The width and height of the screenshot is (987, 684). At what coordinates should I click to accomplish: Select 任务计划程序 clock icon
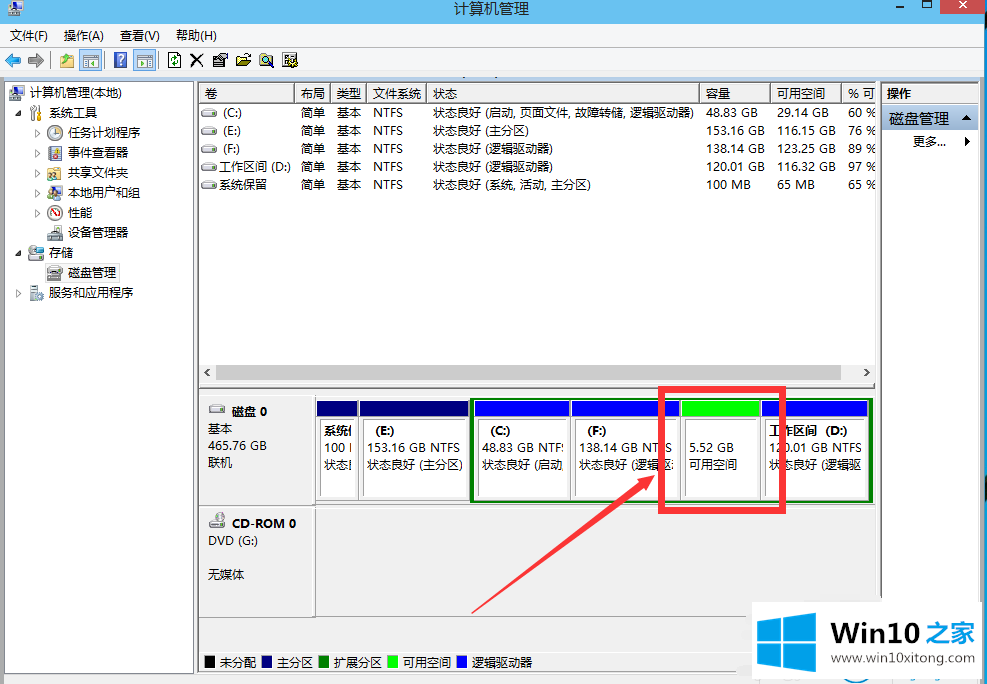(x=55, y=133)
